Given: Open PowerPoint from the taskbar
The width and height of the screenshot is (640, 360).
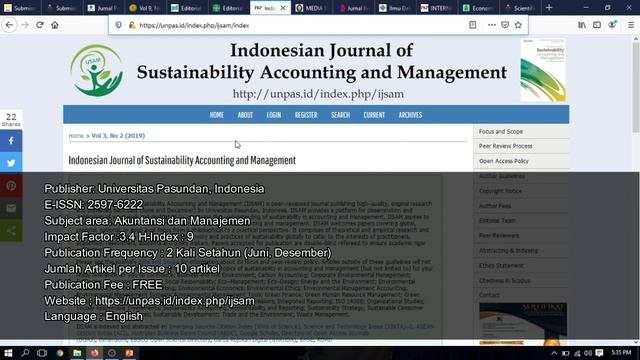Looking at the screenshot, I should (x=129, y=353).
